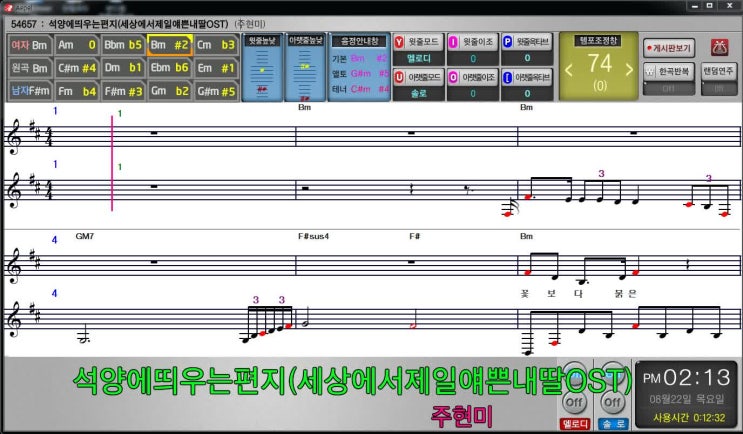Image resolution: width=743 pixels, height=434 pixels.
Task: Decrease tempo with the left arrow
Action: (x=570, y=67)
